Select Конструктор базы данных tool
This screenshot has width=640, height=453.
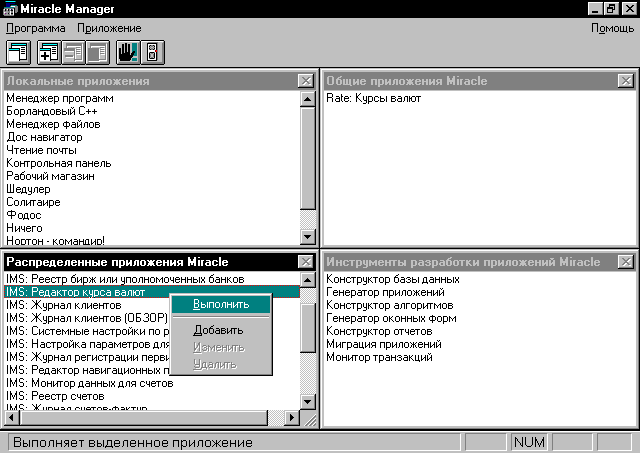[393, 279]
